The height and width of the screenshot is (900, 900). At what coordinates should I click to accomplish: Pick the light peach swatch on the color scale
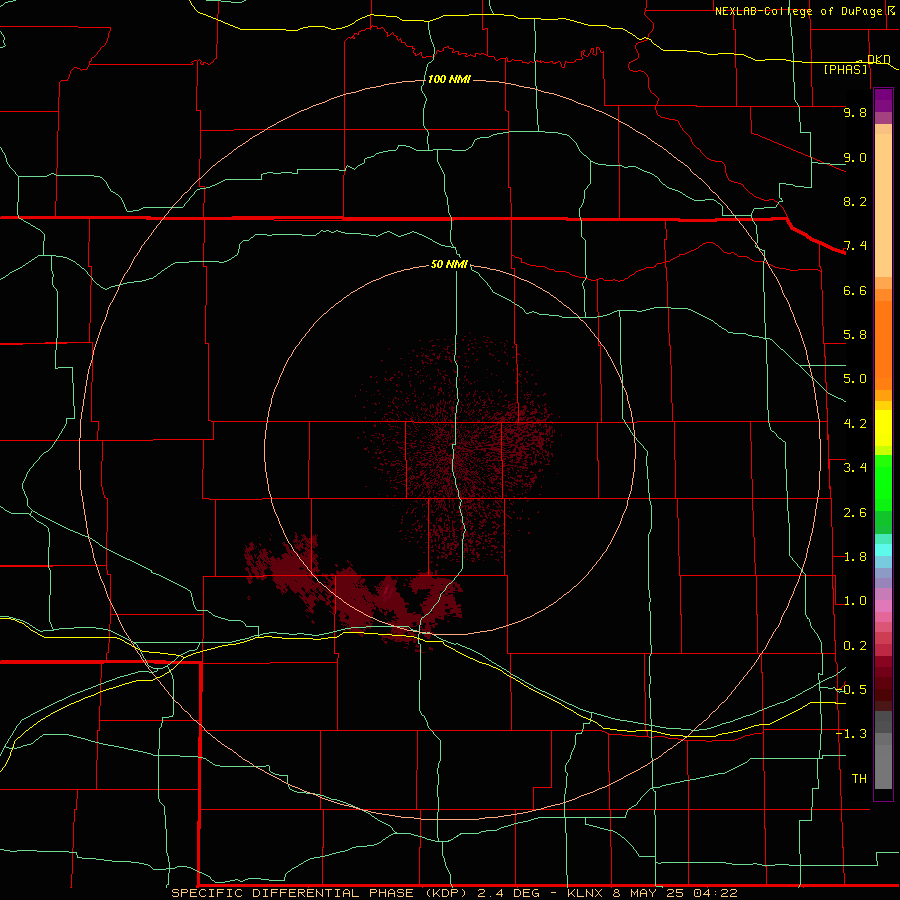pyautogui.click(x=883, y=205)
